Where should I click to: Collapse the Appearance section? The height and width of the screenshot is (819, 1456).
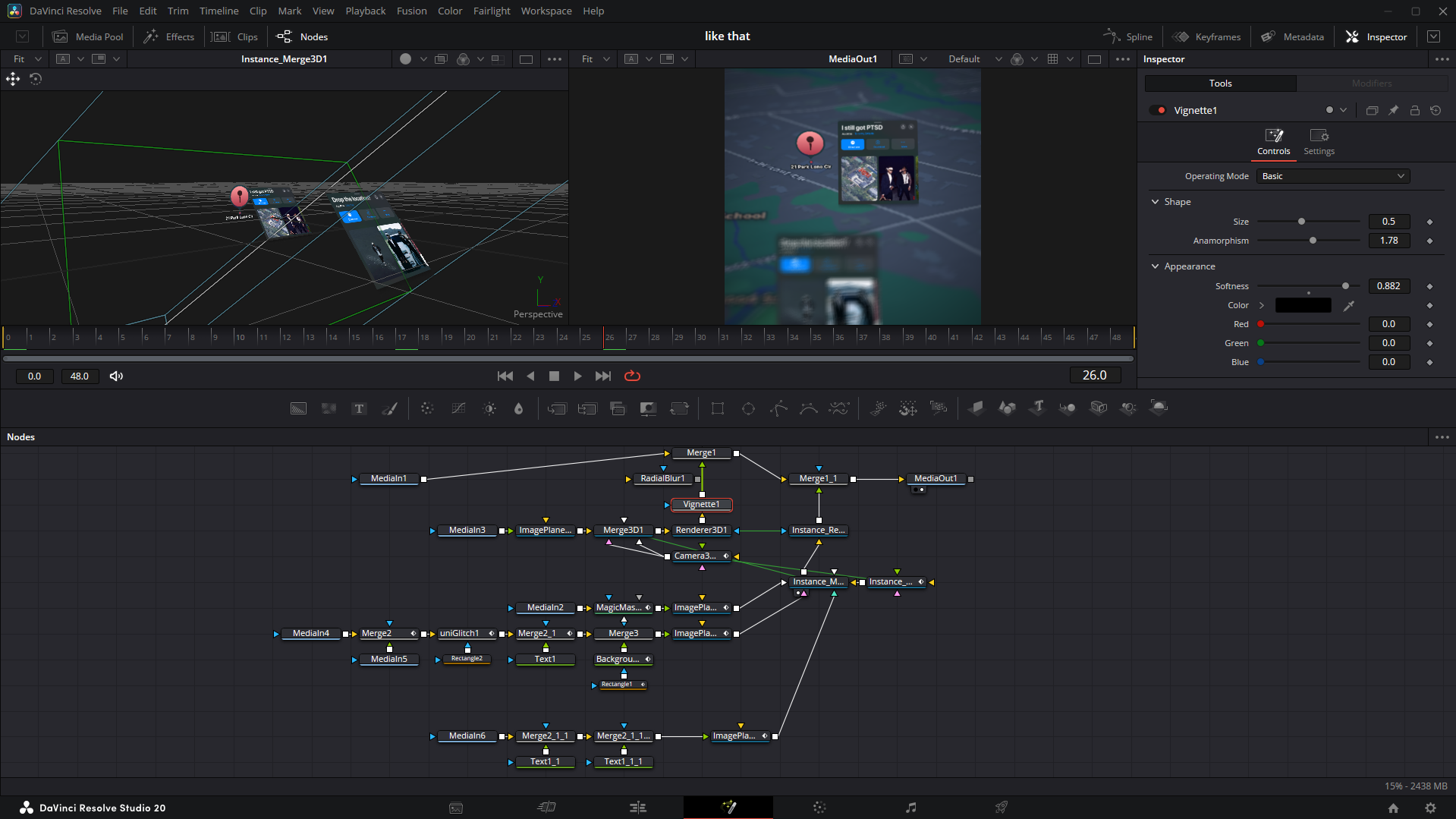pyautogui.click(x=1155, y=266)
